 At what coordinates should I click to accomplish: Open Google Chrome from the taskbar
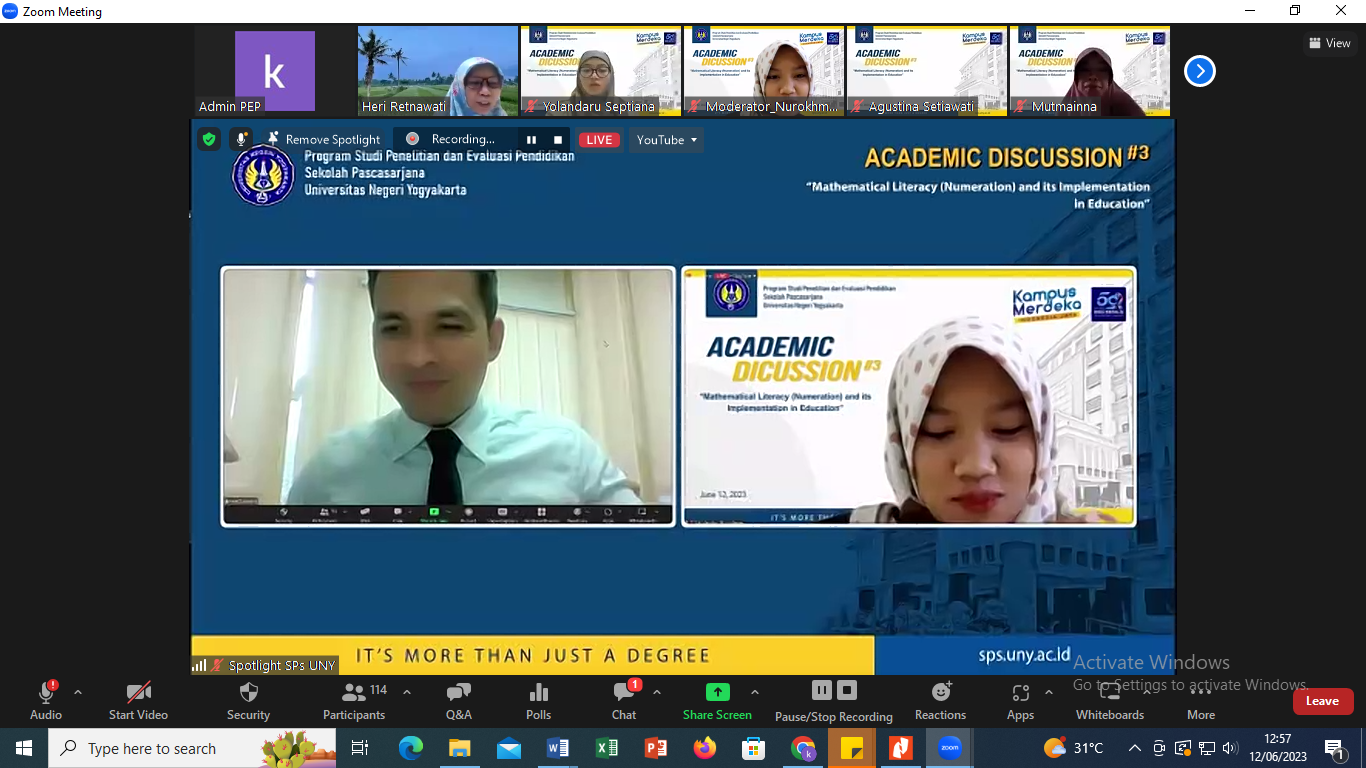[803, 748]
